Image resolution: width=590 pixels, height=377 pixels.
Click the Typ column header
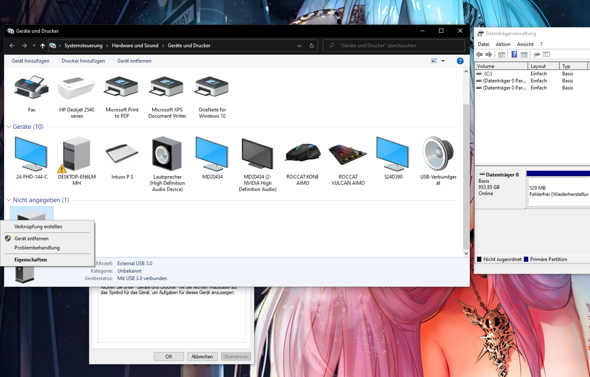point(573,66)
